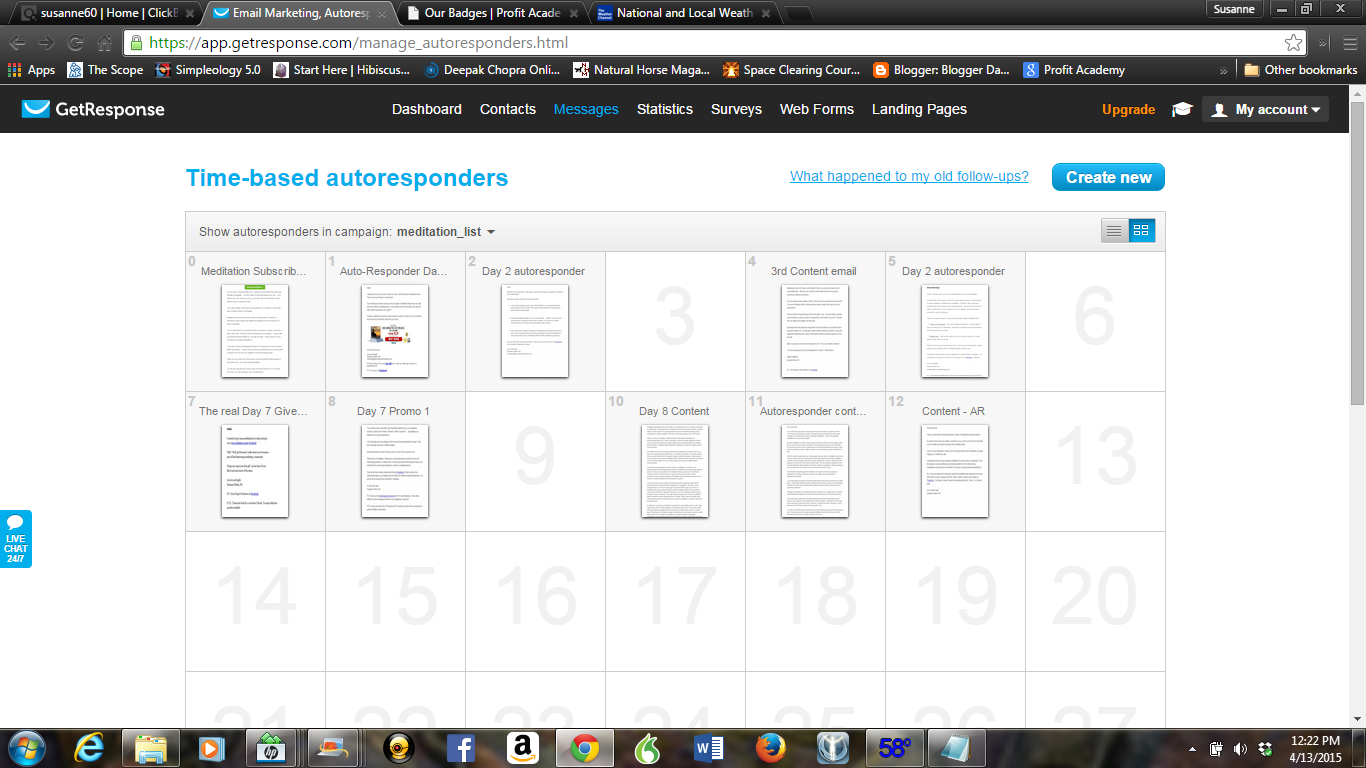Switch to list view icon
Viewport: 1366px width, 768px height.
(1114, 231)
